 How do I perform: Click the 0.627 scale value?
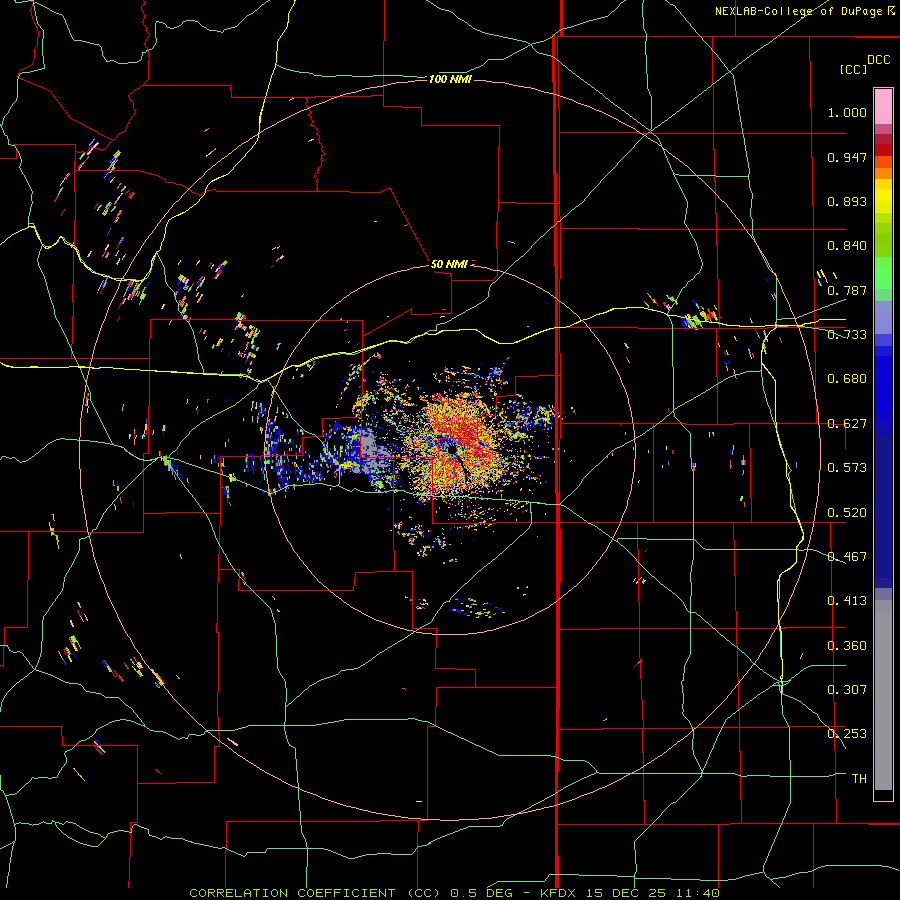click(847, 424)
